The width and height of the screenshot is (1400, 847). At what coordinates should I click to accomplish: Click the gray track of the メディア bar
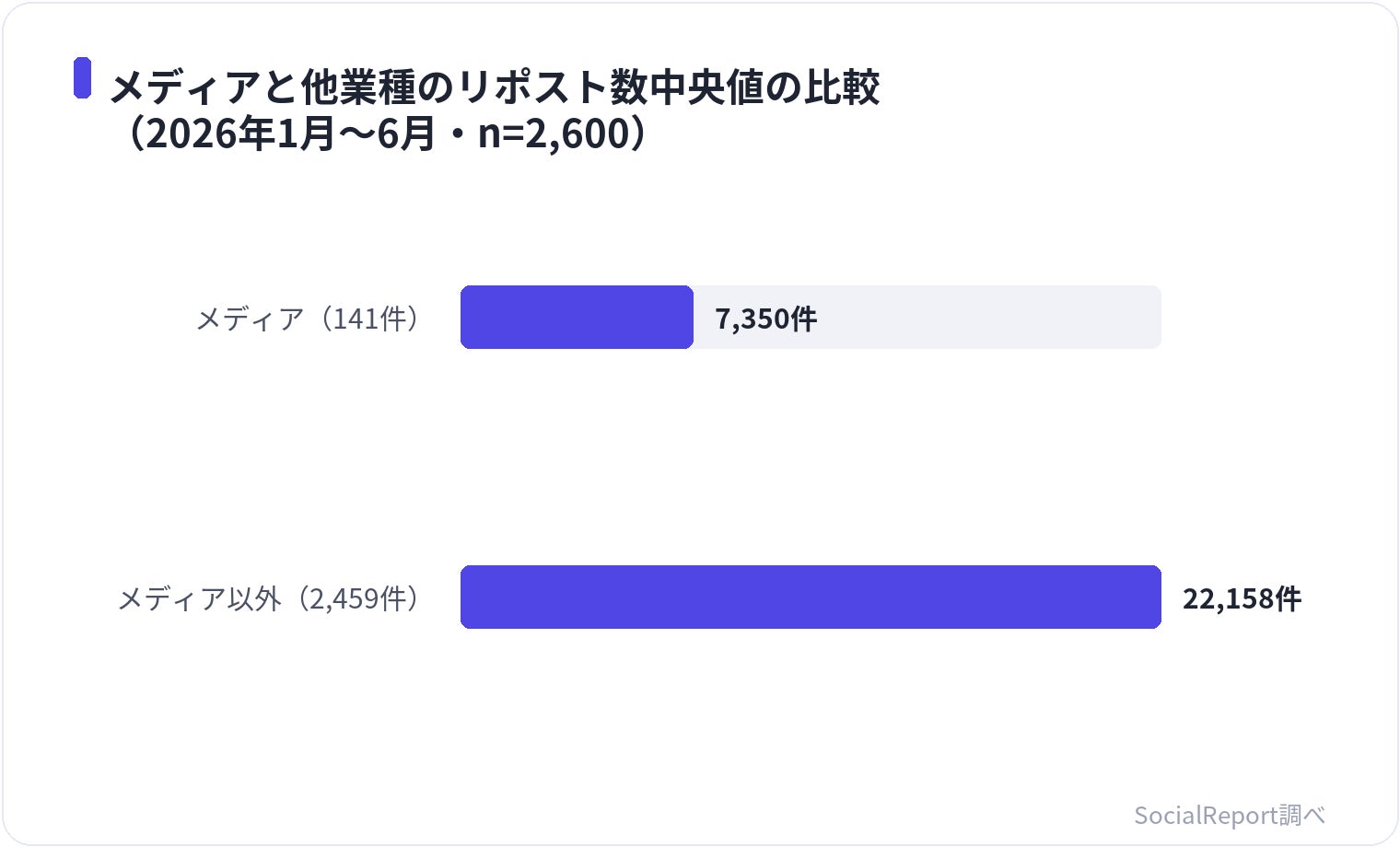(927, 318)
